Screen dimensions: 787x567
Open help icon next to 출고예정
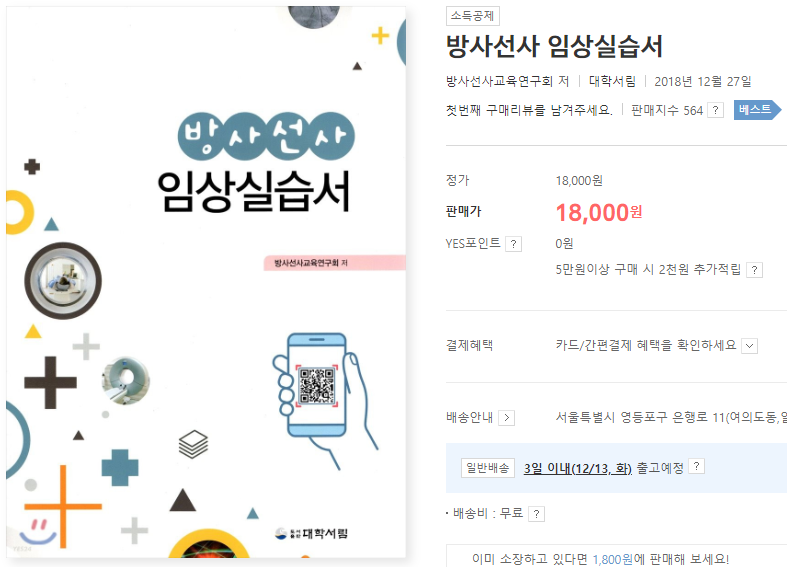pos(696,467)
